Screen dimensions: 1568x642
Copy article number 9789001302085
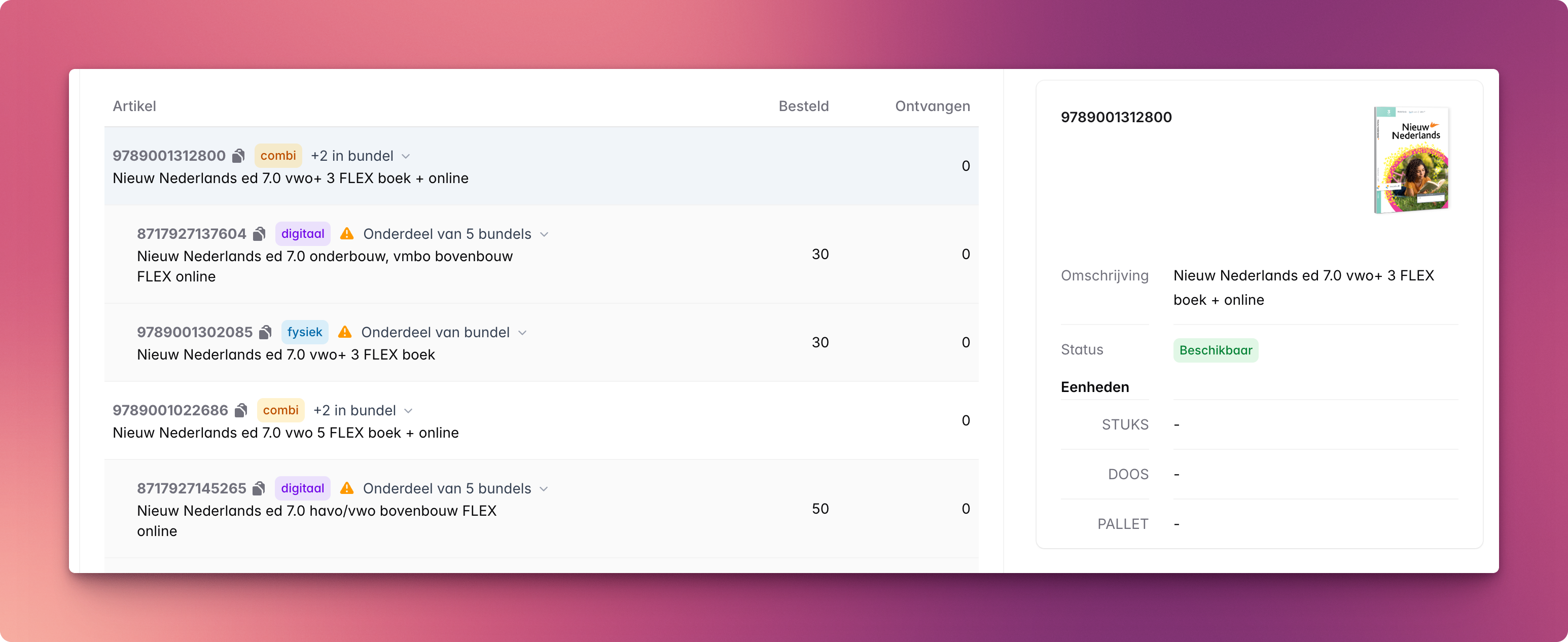pyautogui.click(x=265, y=332)
